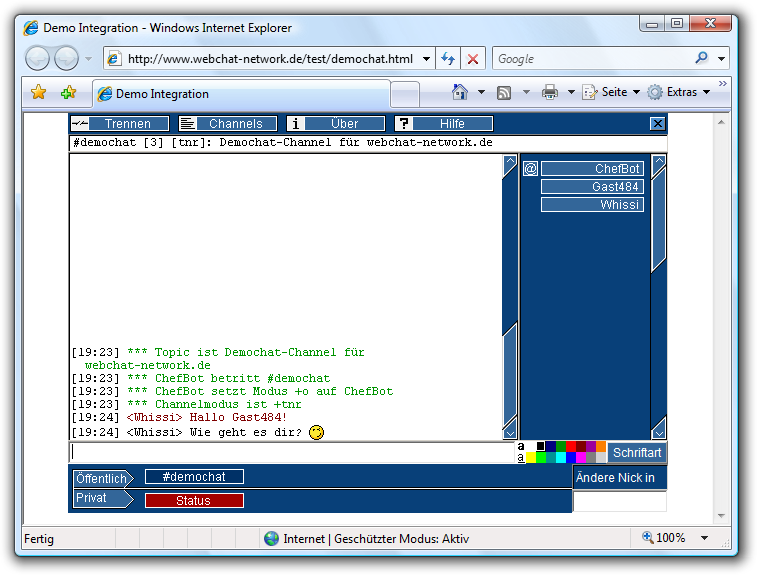The width and height of the screenshot is (757, 575).
Task: Open the search provider dropdown arrow
Action: (721, 59)
